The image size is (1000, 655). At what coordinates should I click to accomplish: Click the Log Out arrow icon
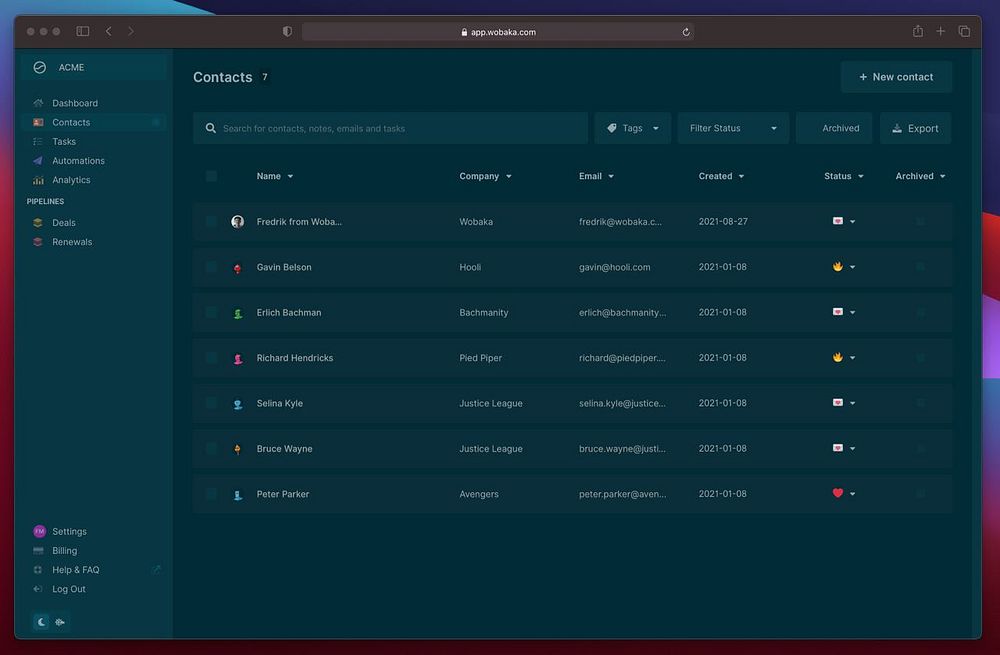pos(38,589)
